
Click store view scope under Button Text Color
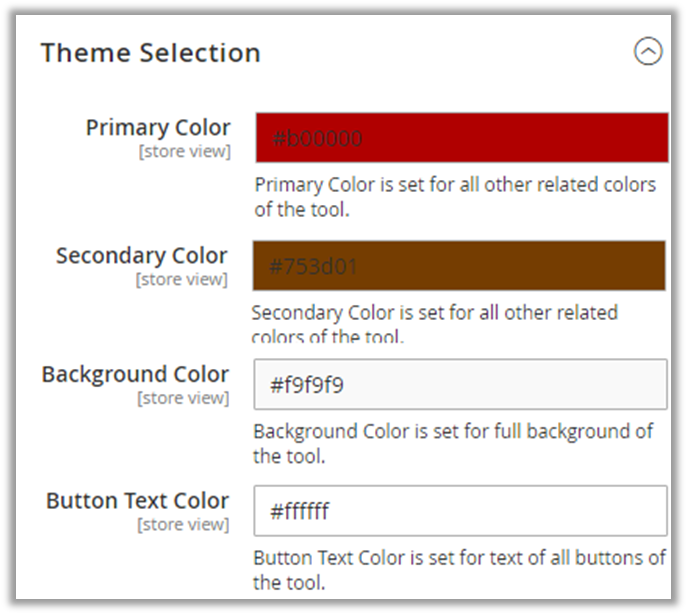coord(183,525)
